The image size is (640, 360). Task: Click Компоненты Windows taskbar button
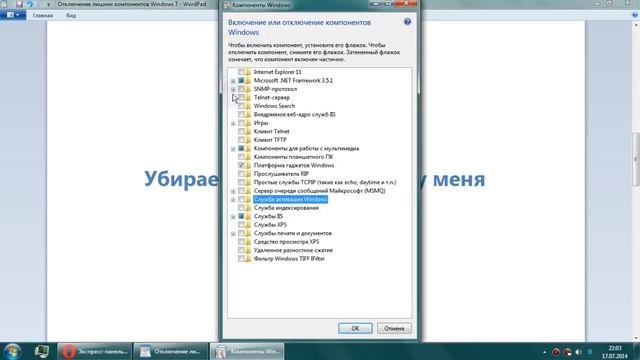click(247, 351)
